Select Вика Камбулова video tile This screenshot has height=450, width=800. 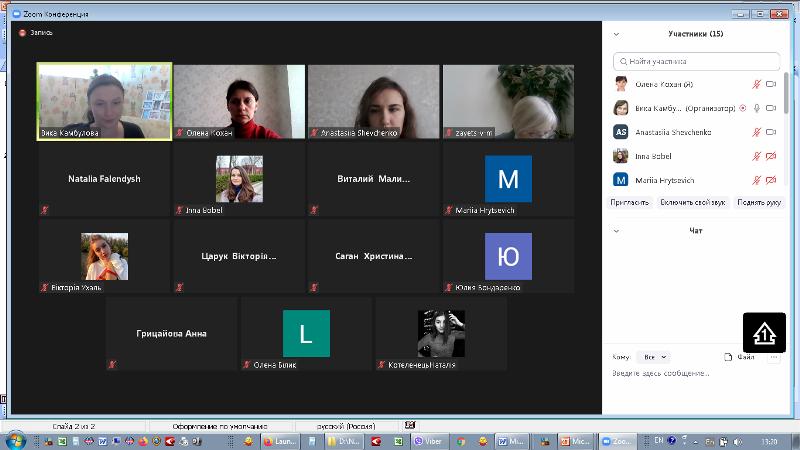pyautogui.click(x=105, y=102)
